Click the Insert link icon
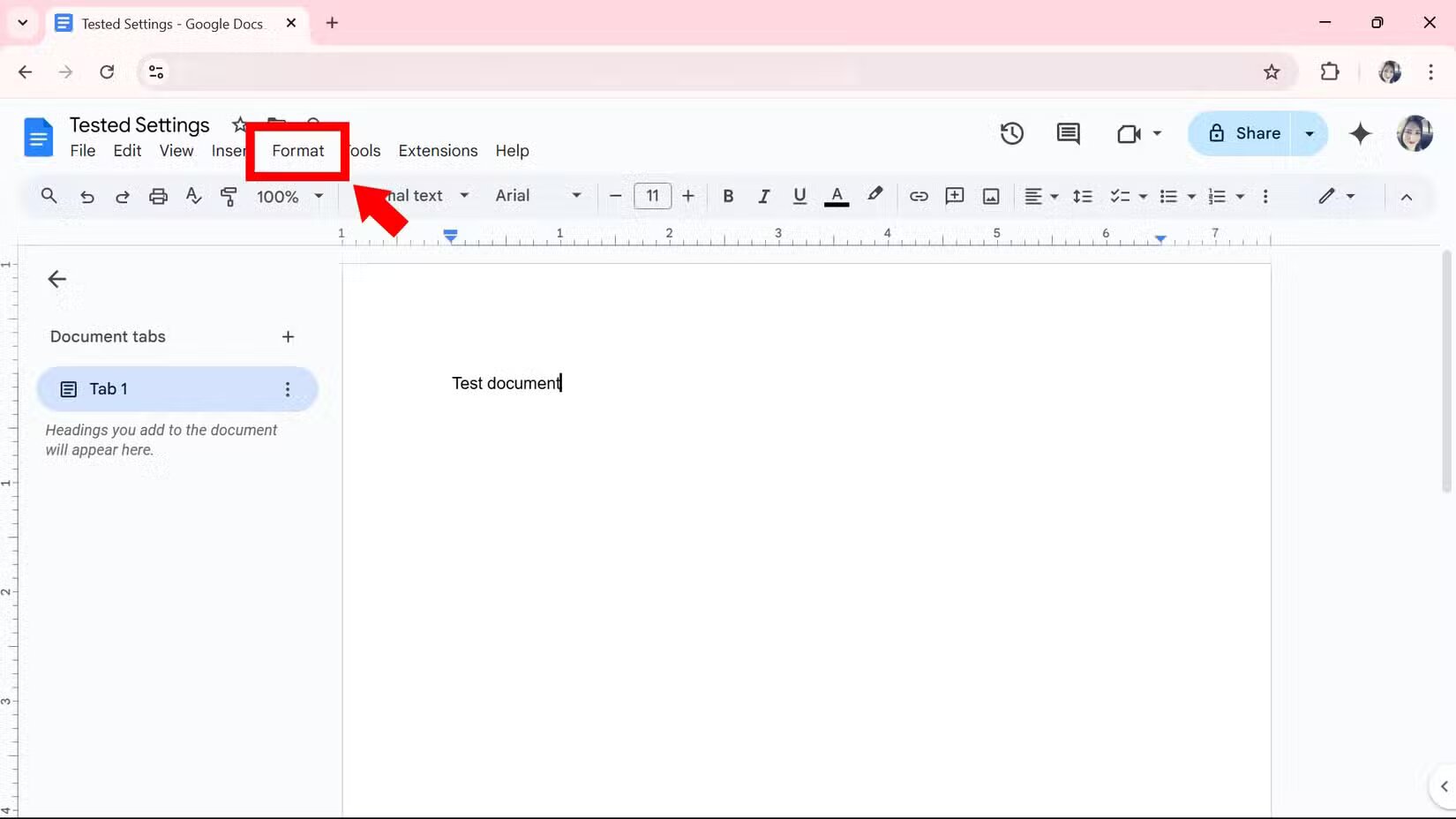The height and width of the screenshot is (819, 1456). coord(919,196)
